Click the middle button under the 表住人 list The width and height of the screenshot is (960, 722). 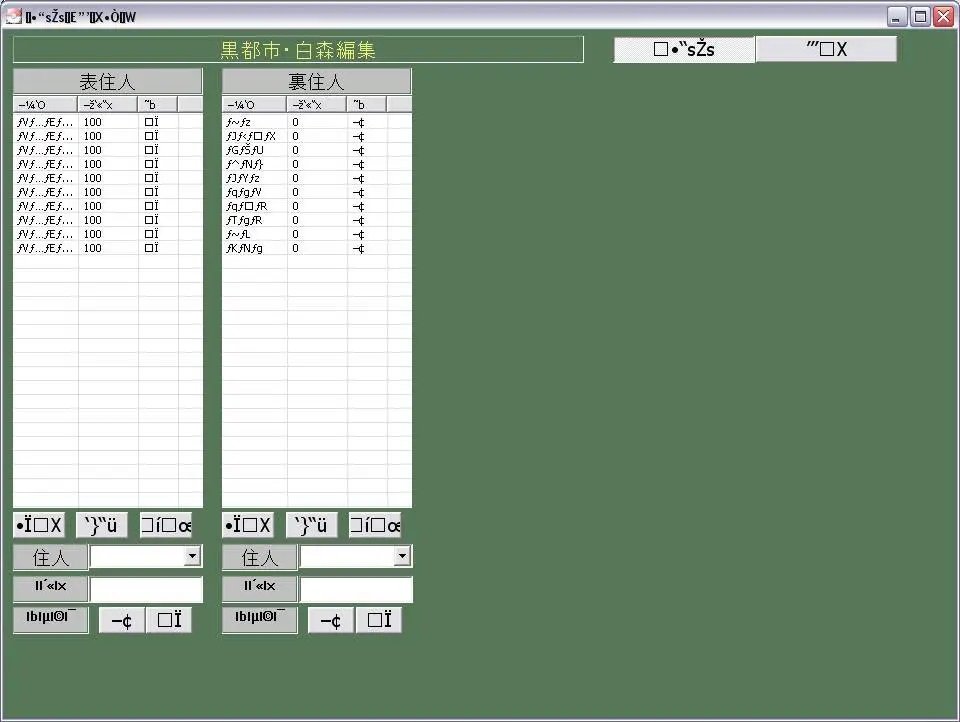[x=102, y=525]
